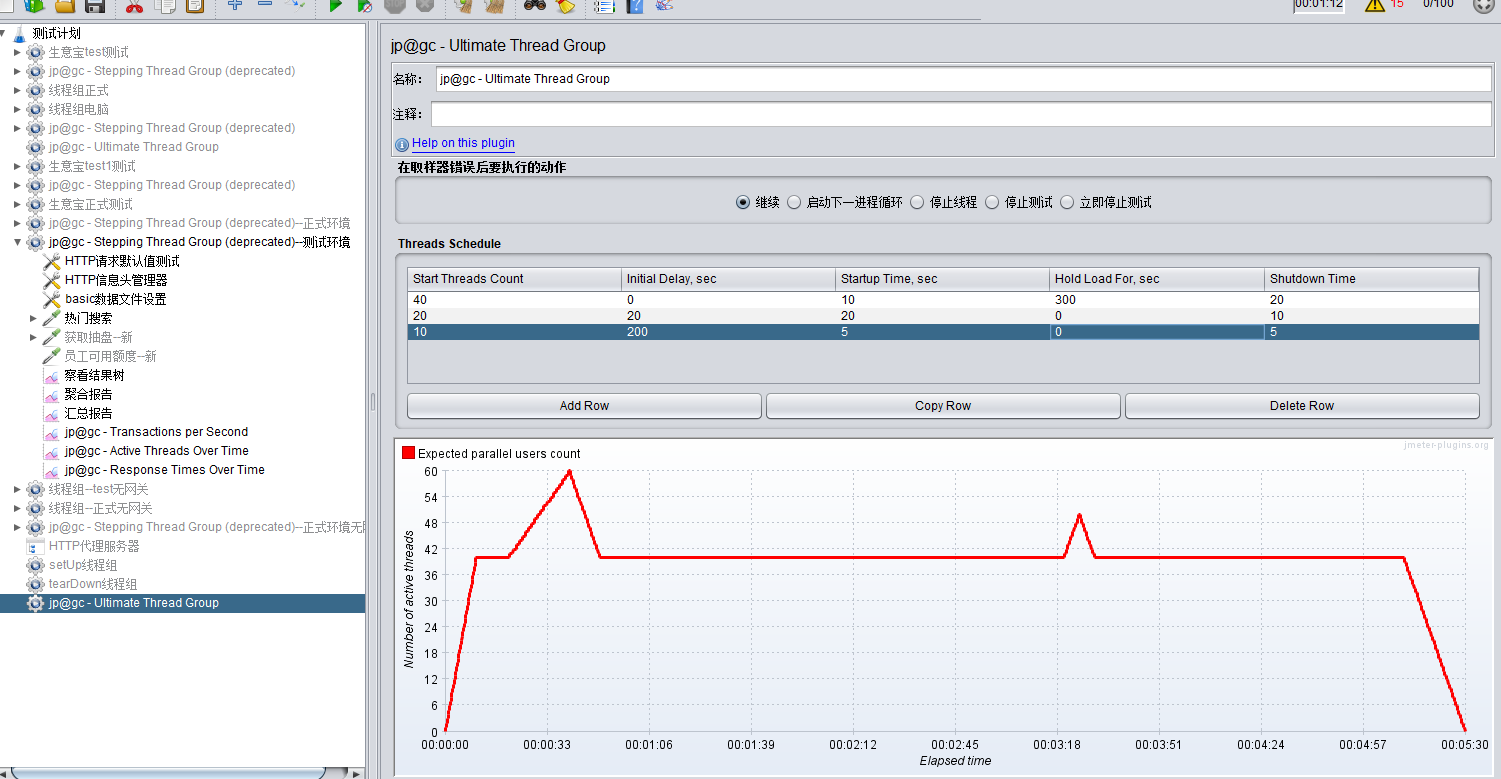Expand the 生意宝test测试 tree node
The image size is (1501, 779).
coord(17,52)
